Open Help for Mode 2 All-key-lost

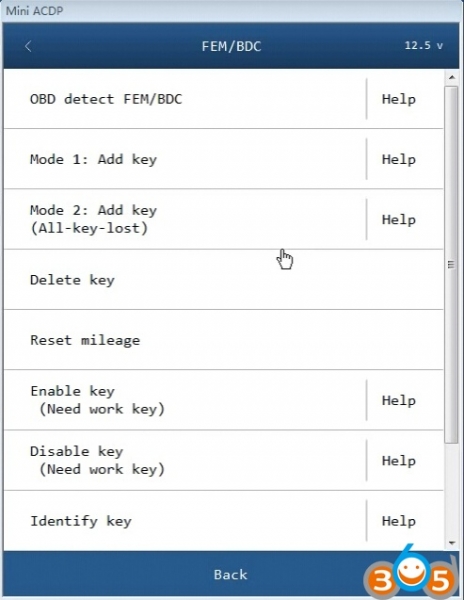[399, 220]
